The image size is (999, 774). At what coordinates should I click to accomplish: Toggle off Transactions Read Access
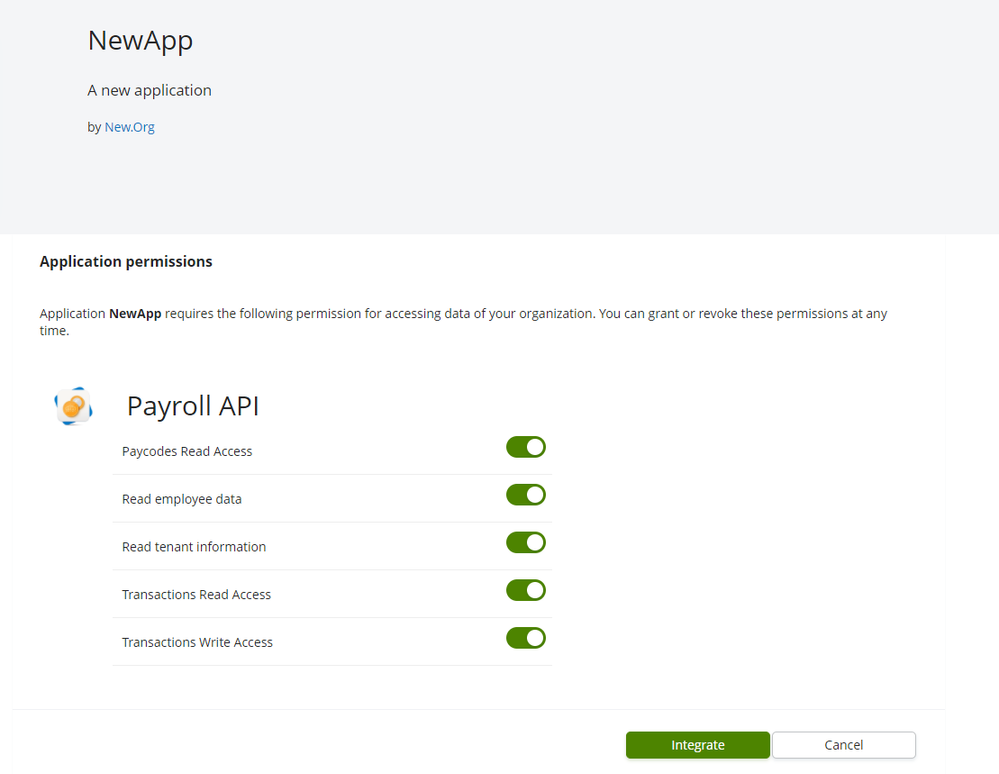coord(525,590)
